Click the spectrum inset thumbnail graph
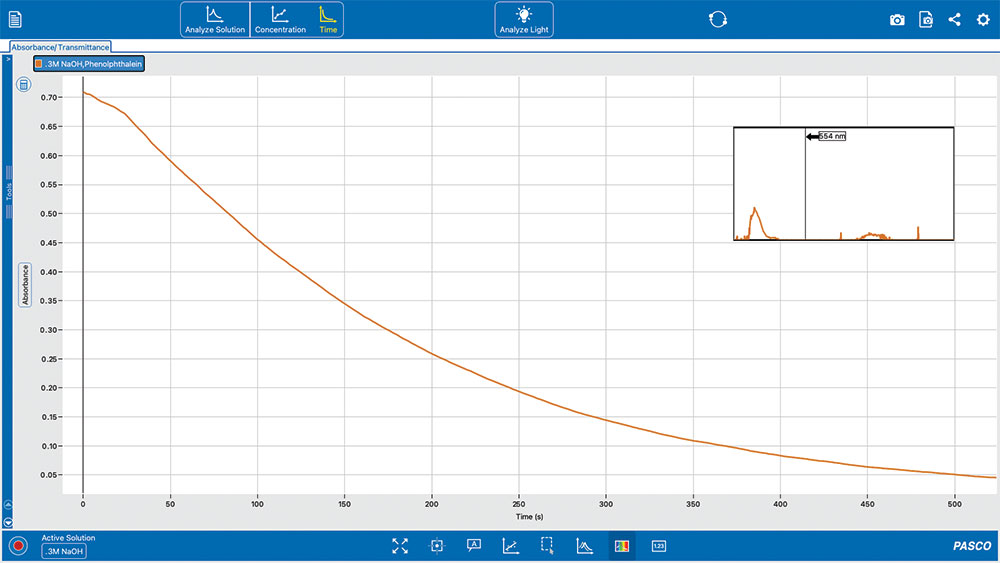 [x=843, y=184]
